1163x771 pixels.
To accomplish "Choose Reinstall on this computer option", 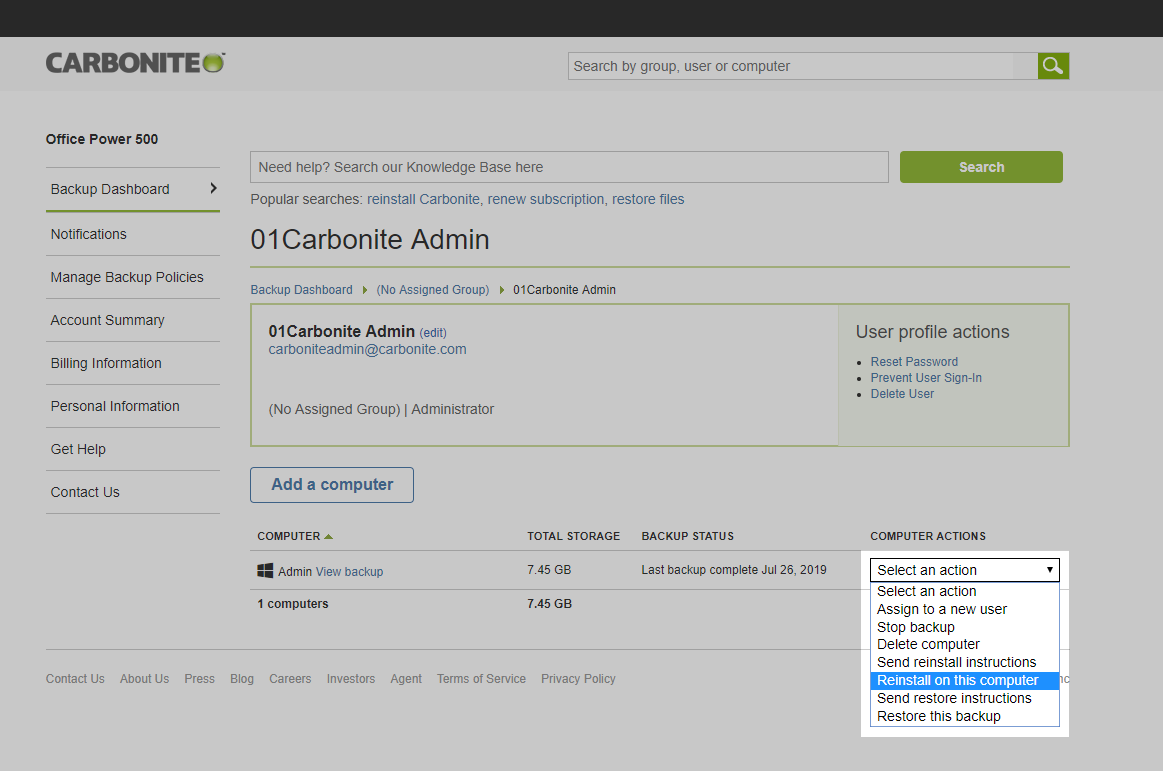I will pos(957,680).
